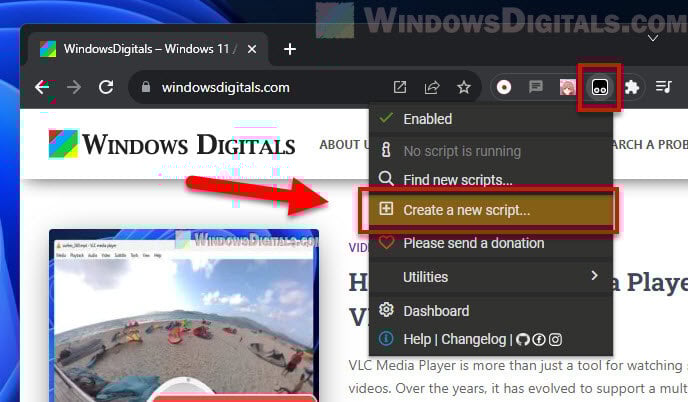Open Tampermonkey's Facebook icon link
The image size is (688, 402).
[x=539, y=339]
